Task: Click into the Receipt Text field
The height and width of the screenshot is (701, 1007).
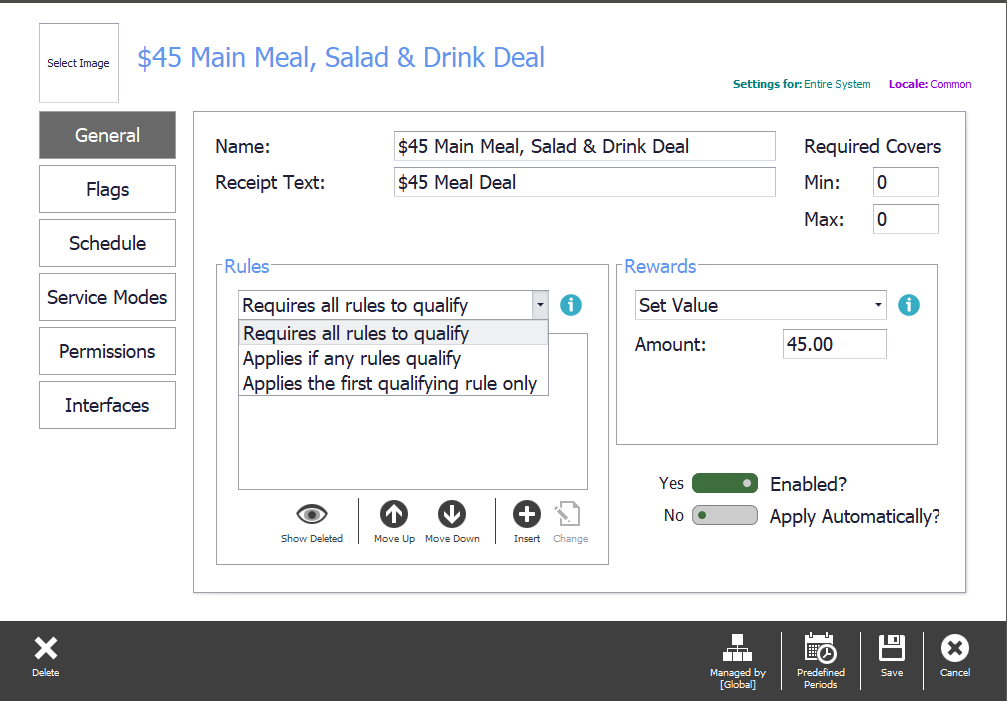Action: (584, 182)
